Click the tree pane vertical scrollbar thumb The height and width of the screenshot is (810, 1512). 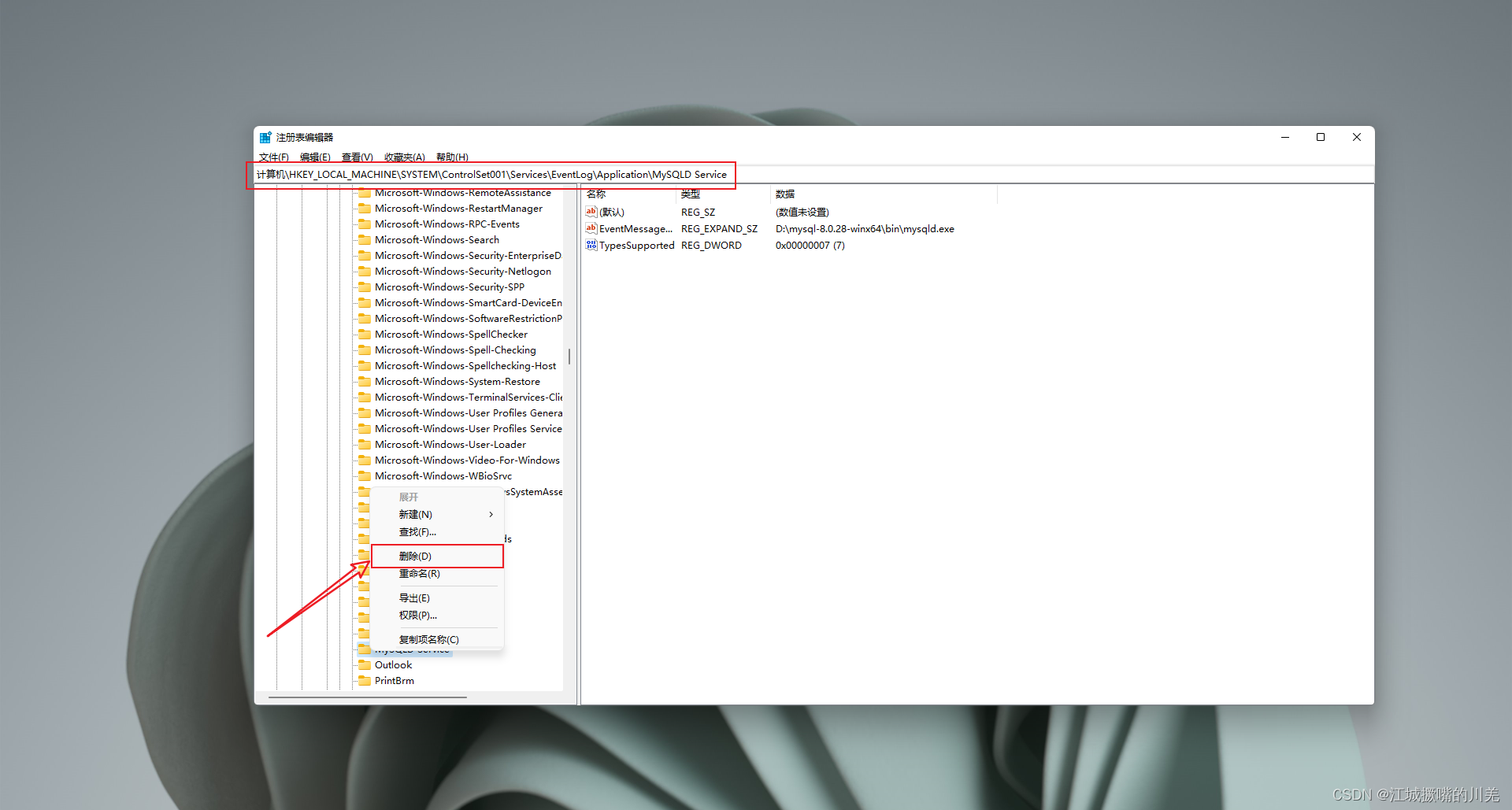[569, 357]
